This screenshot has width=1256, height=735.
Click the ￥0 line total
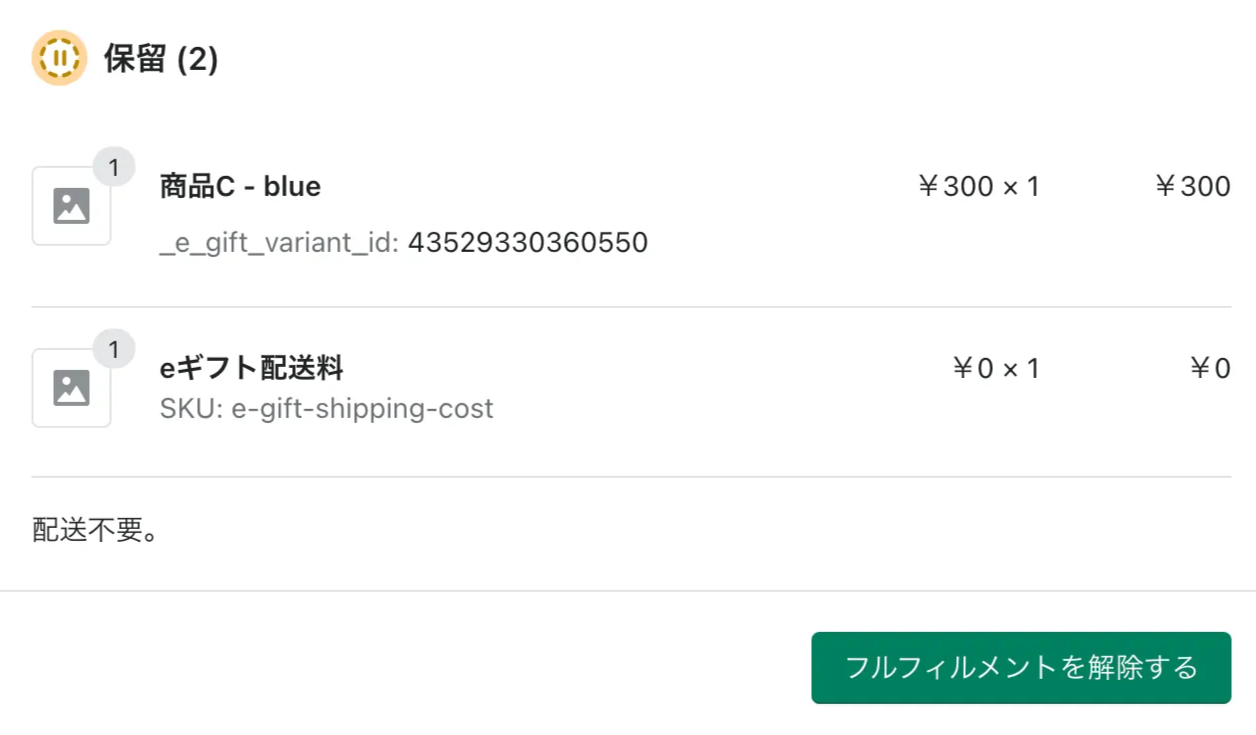click(1209, 369)
